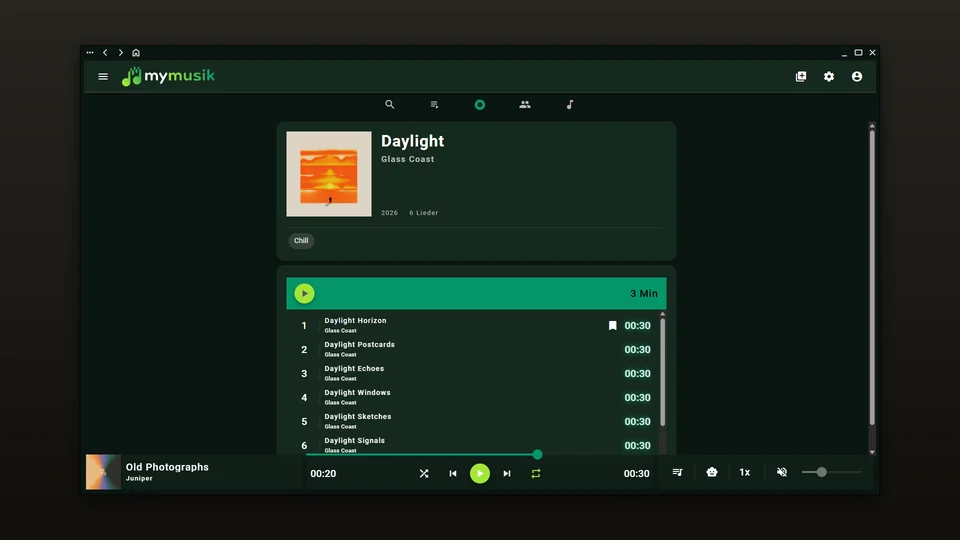Click the volume slider knob
This screenshot has width=960, height=540.
[822, 472]
